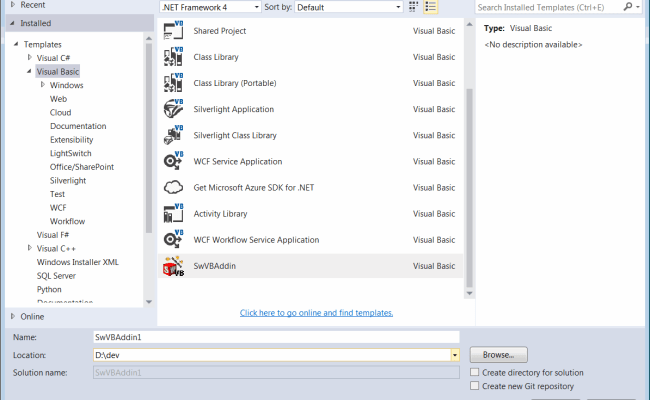Screen dimensions: 650x400
Task: Select Python templates
Action: click(x=49, y=289)
